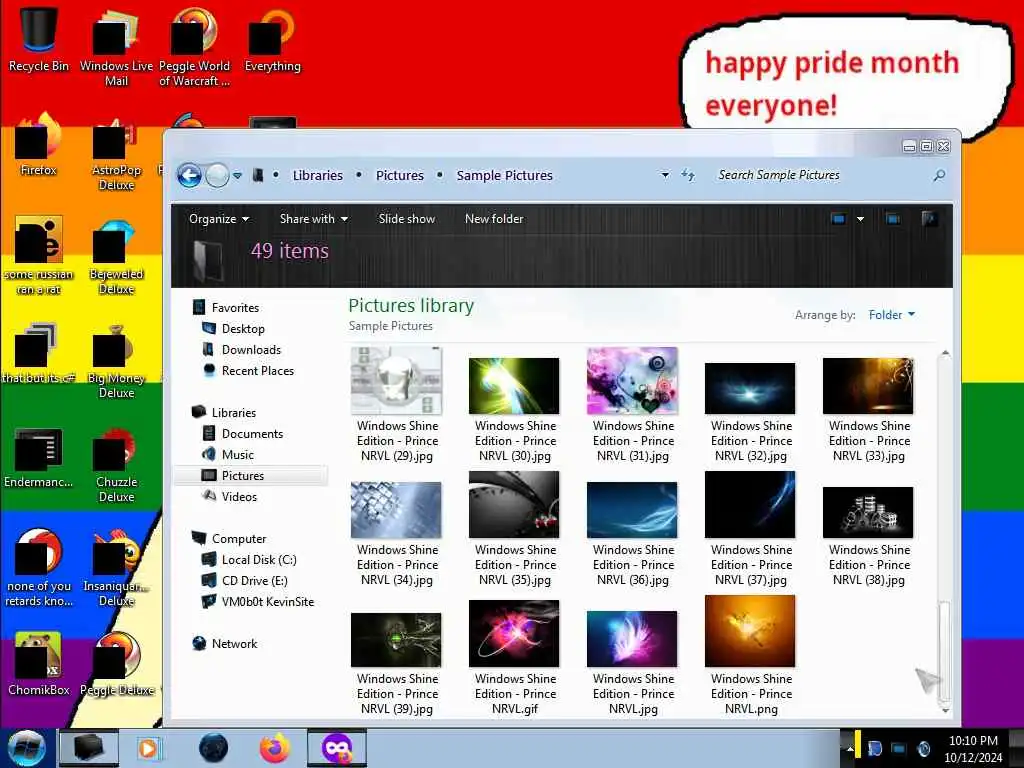
Task: Click the scroll up arrow of file list
Action: point(945,353)
